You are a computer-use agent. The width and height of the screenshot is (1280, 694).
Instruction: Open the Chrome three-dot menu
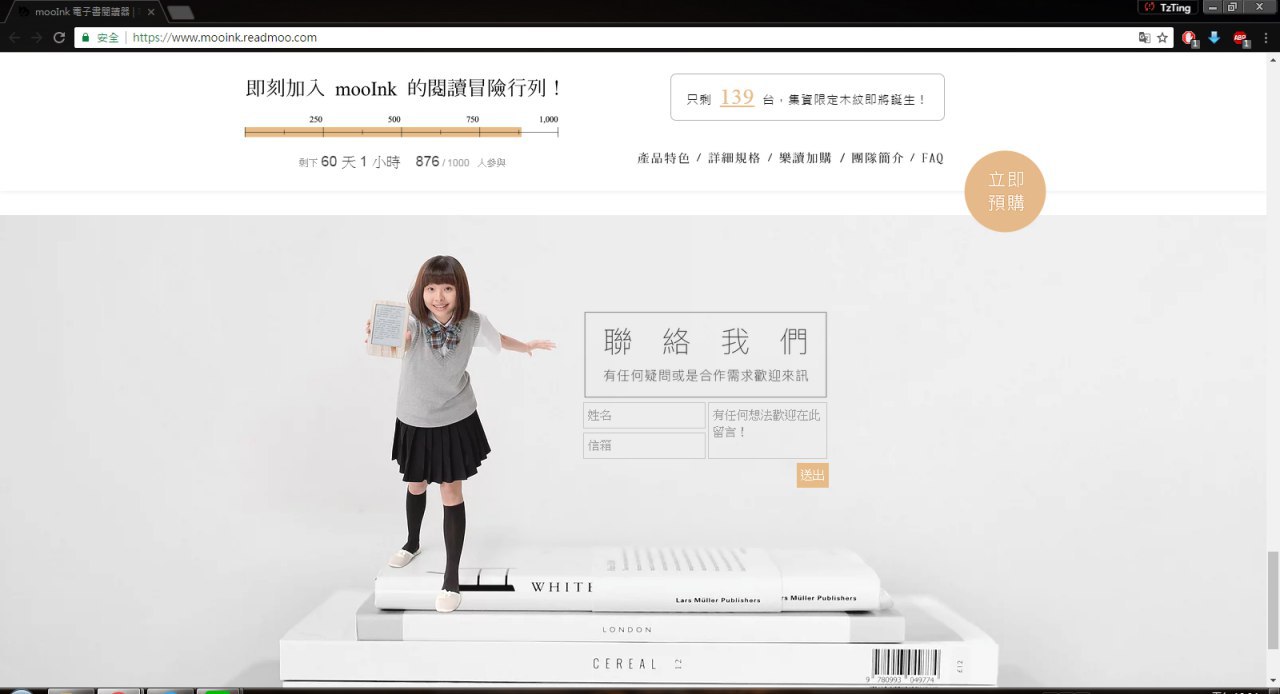pos(1266,38)
